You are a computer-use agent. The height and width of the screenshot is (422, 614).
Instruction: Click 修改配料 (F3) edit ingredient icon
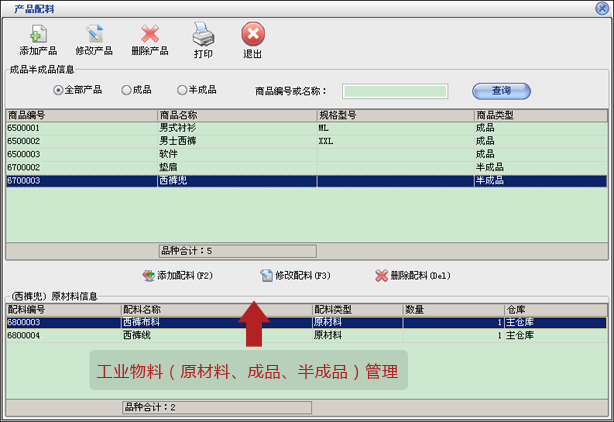[266, 275]
